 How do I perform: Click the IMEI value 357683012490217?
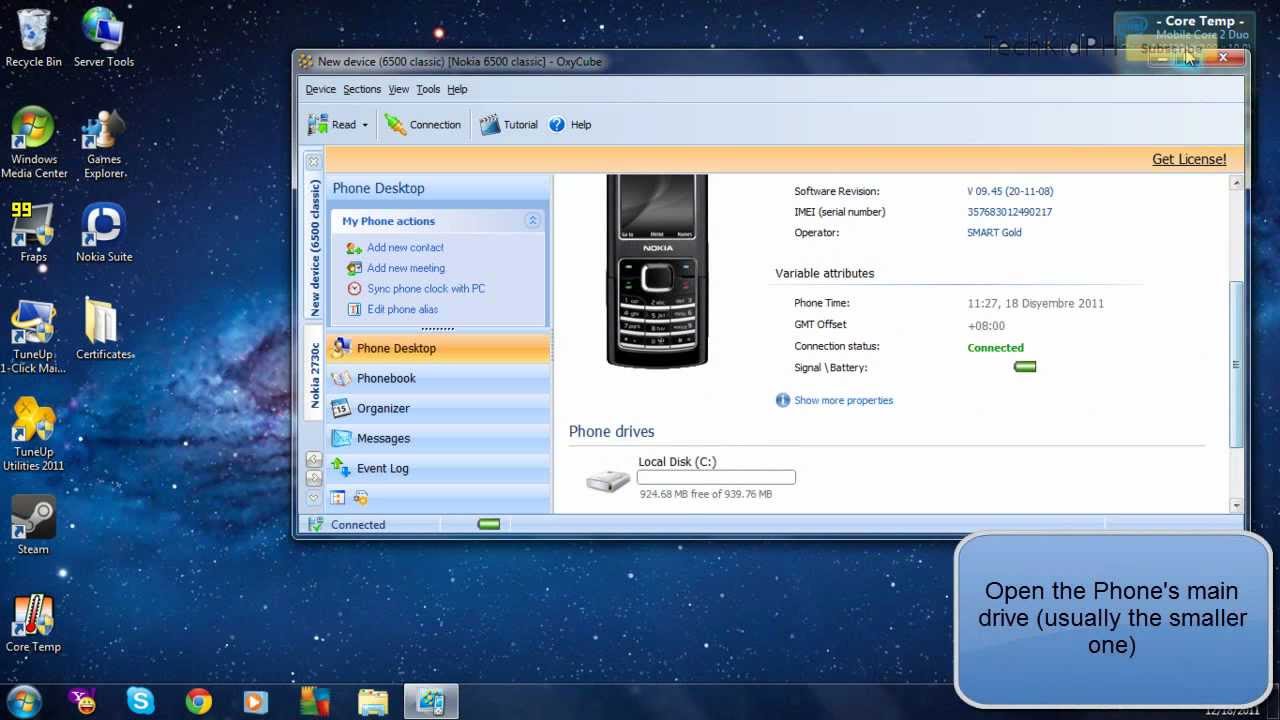point(1009,212)
